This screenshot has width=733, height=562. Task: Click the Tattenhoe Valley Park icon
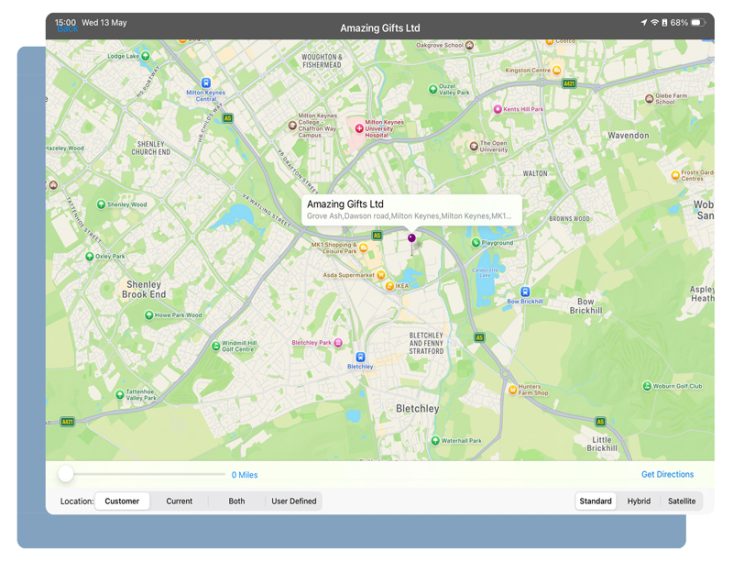120,395
